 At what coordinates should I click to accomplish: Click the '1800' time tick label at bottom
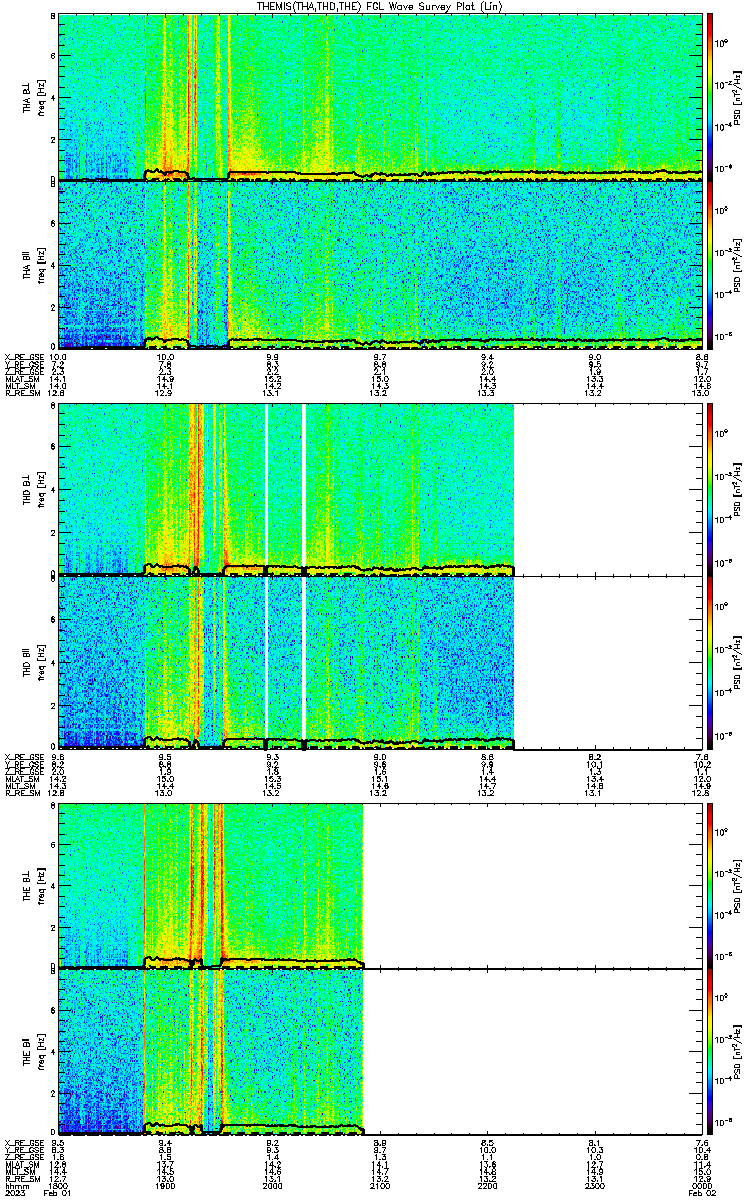[x=58, y=1186]
